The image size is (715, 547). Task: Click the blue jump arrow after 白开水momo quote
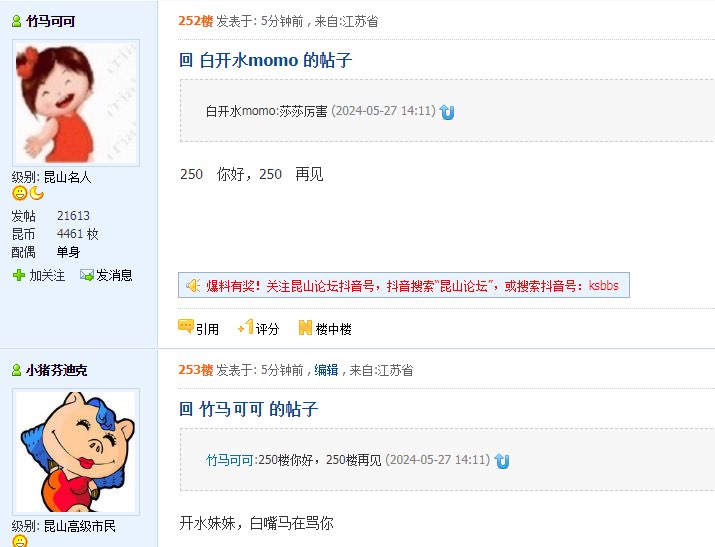447,112
